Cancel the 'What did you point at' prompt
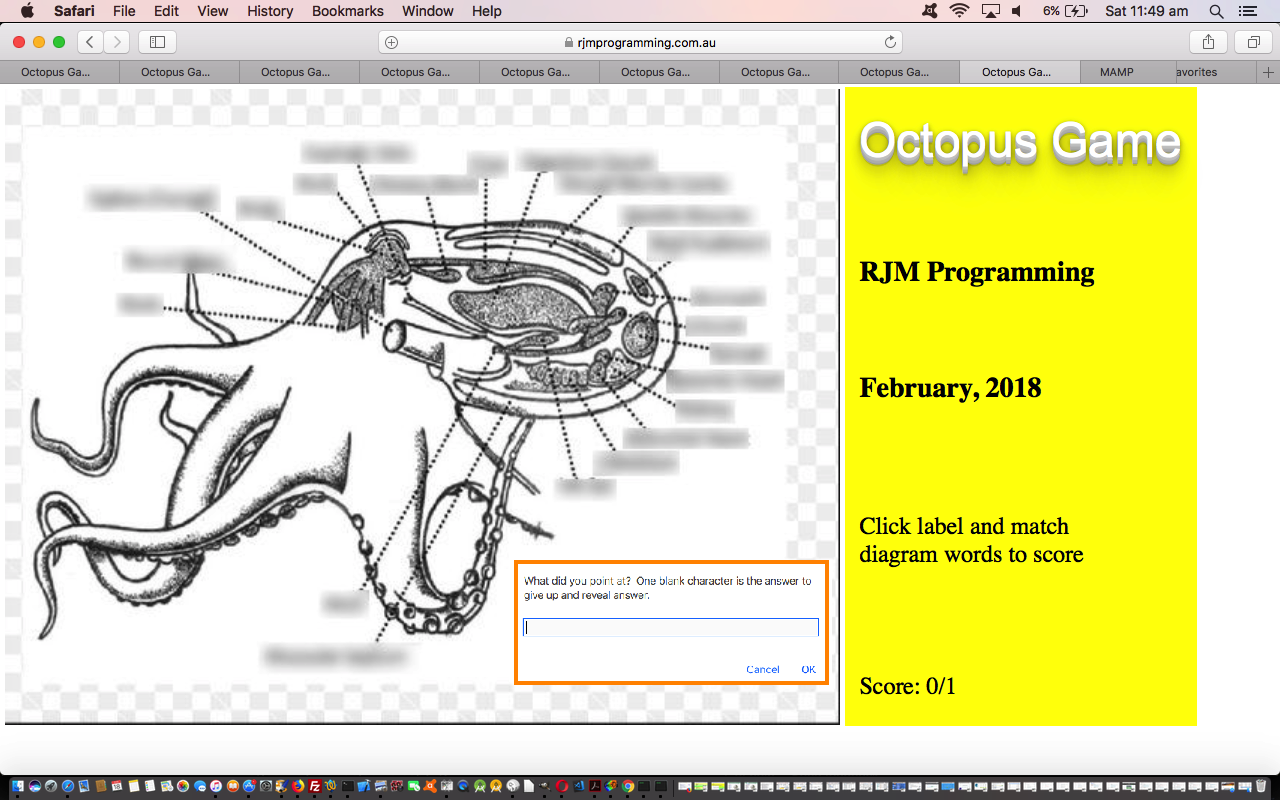Screen dimensions: 1280x800 point(762,669)
